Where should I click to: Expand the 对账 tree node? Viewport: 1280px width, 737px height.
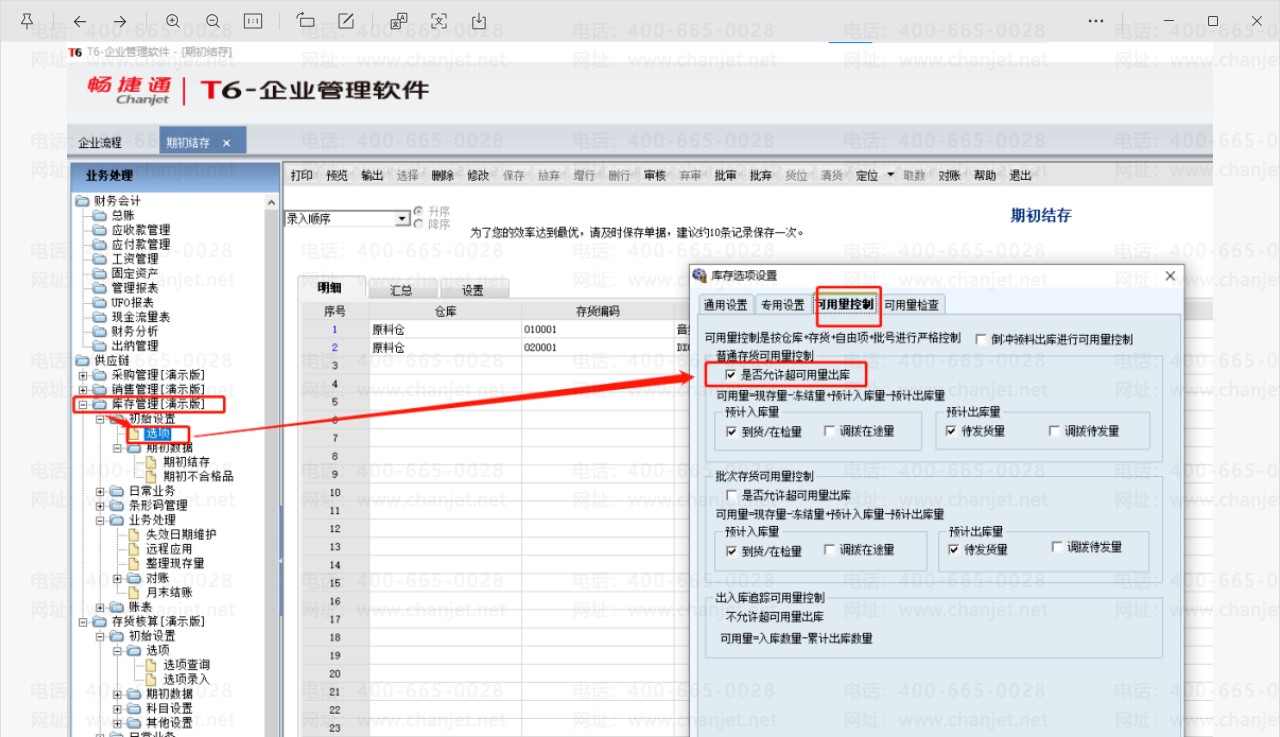coord(117,578)
